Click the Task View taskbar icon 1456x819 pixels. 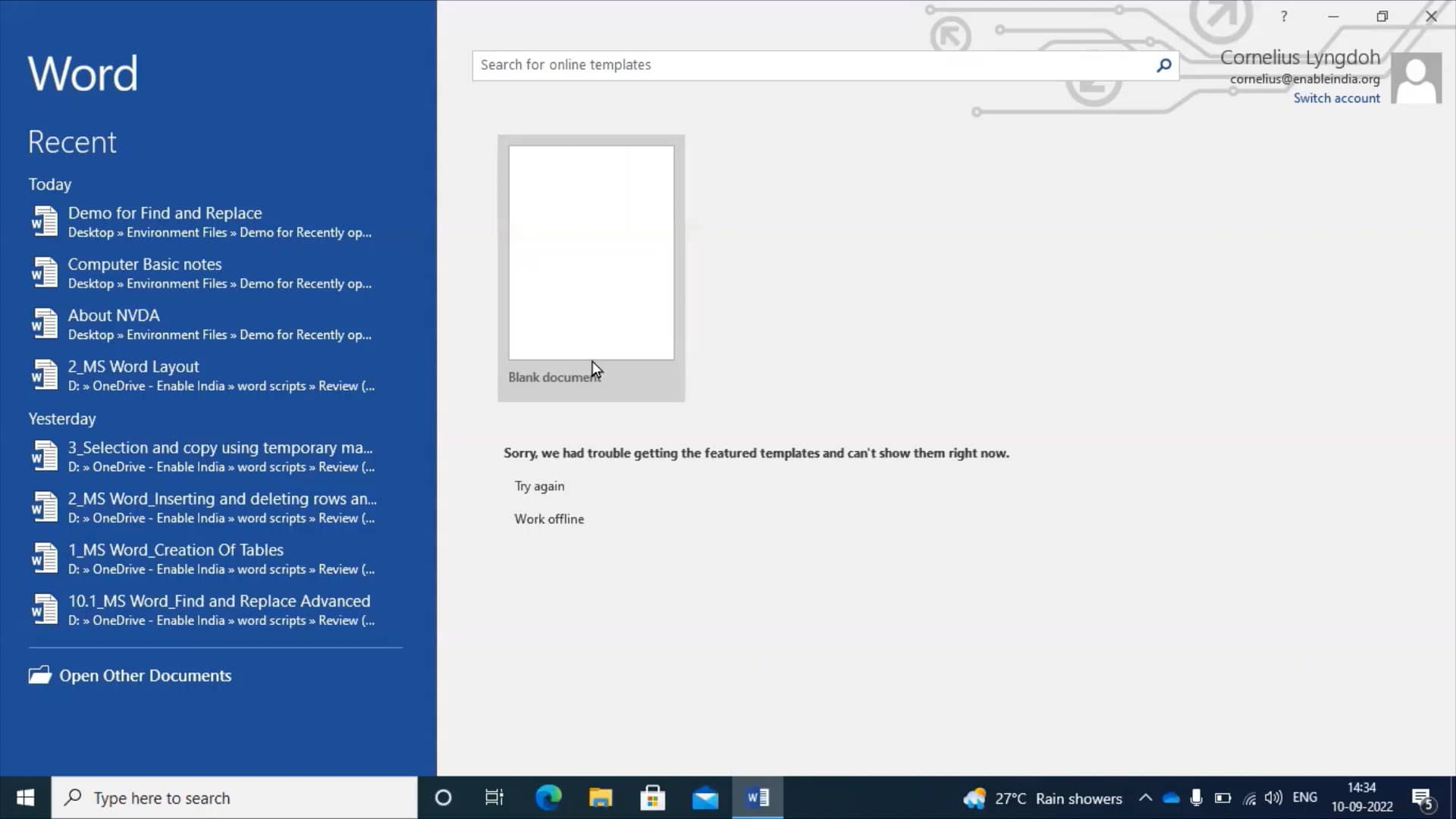(x=494, y=798)
